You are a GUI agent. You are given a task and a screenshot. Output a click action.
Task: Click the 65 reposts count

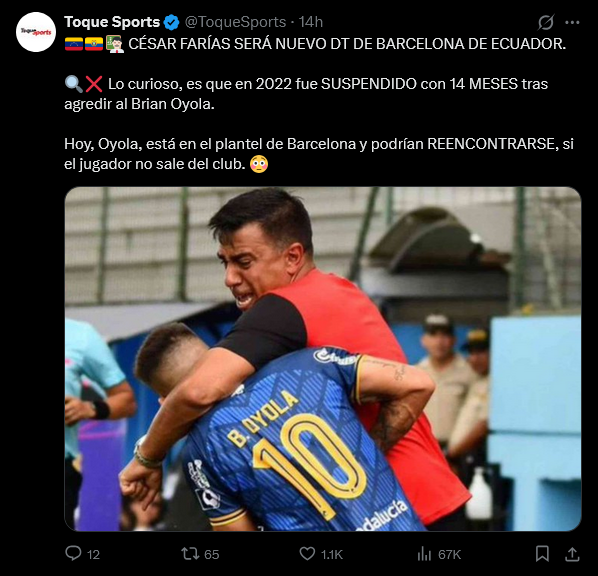click(x=212, y=554)
